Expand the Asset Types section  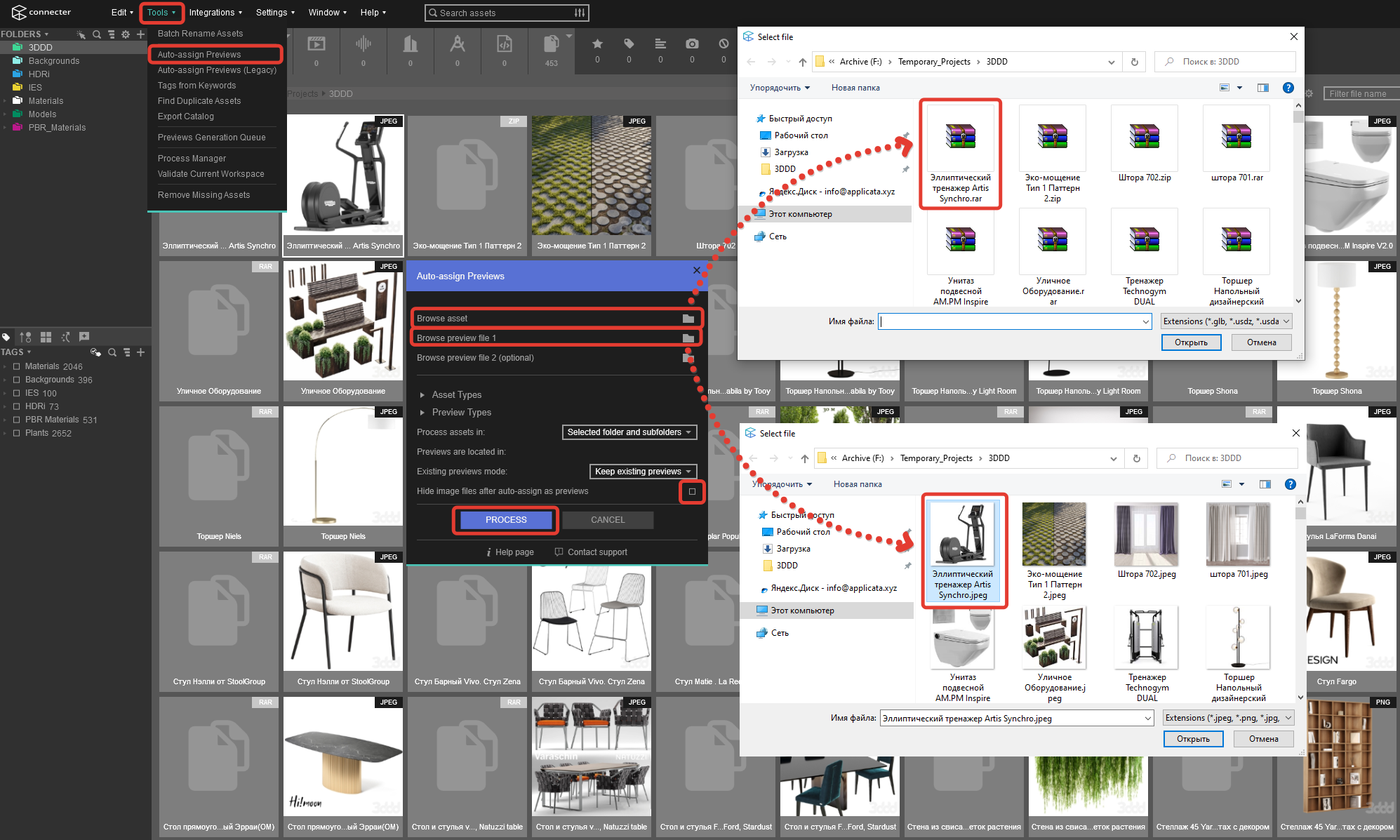coord(456,395)
